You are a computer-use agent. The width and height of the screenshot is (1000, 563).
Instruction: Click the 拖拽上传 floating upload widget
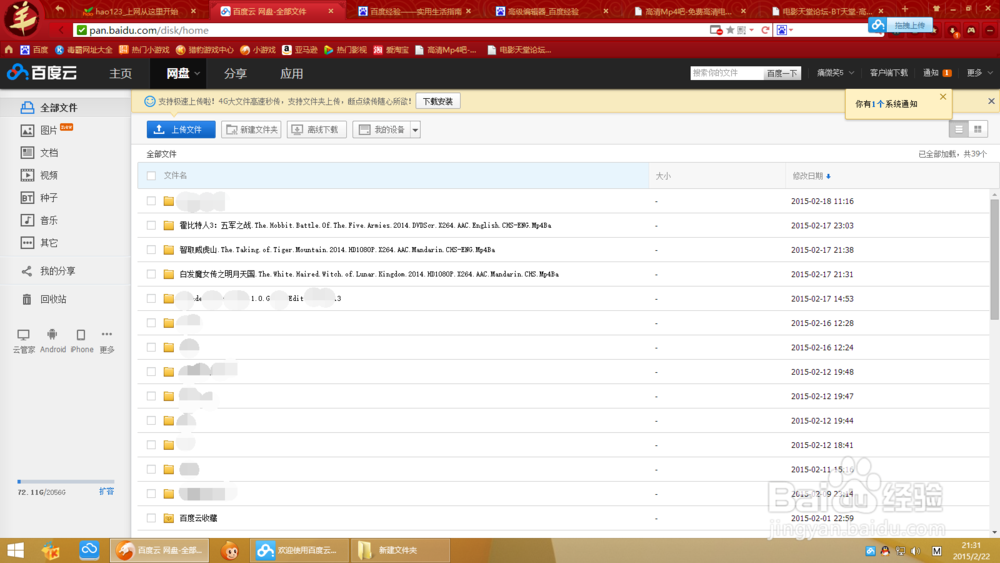tap(901, 26)
